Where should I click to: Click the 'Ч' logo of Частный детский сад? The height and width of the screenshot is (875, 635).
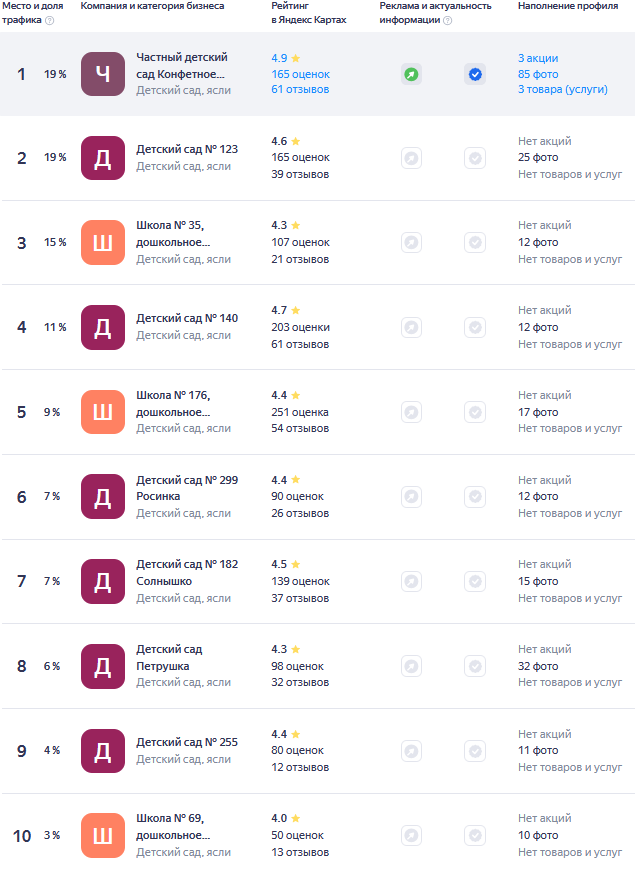103,74
